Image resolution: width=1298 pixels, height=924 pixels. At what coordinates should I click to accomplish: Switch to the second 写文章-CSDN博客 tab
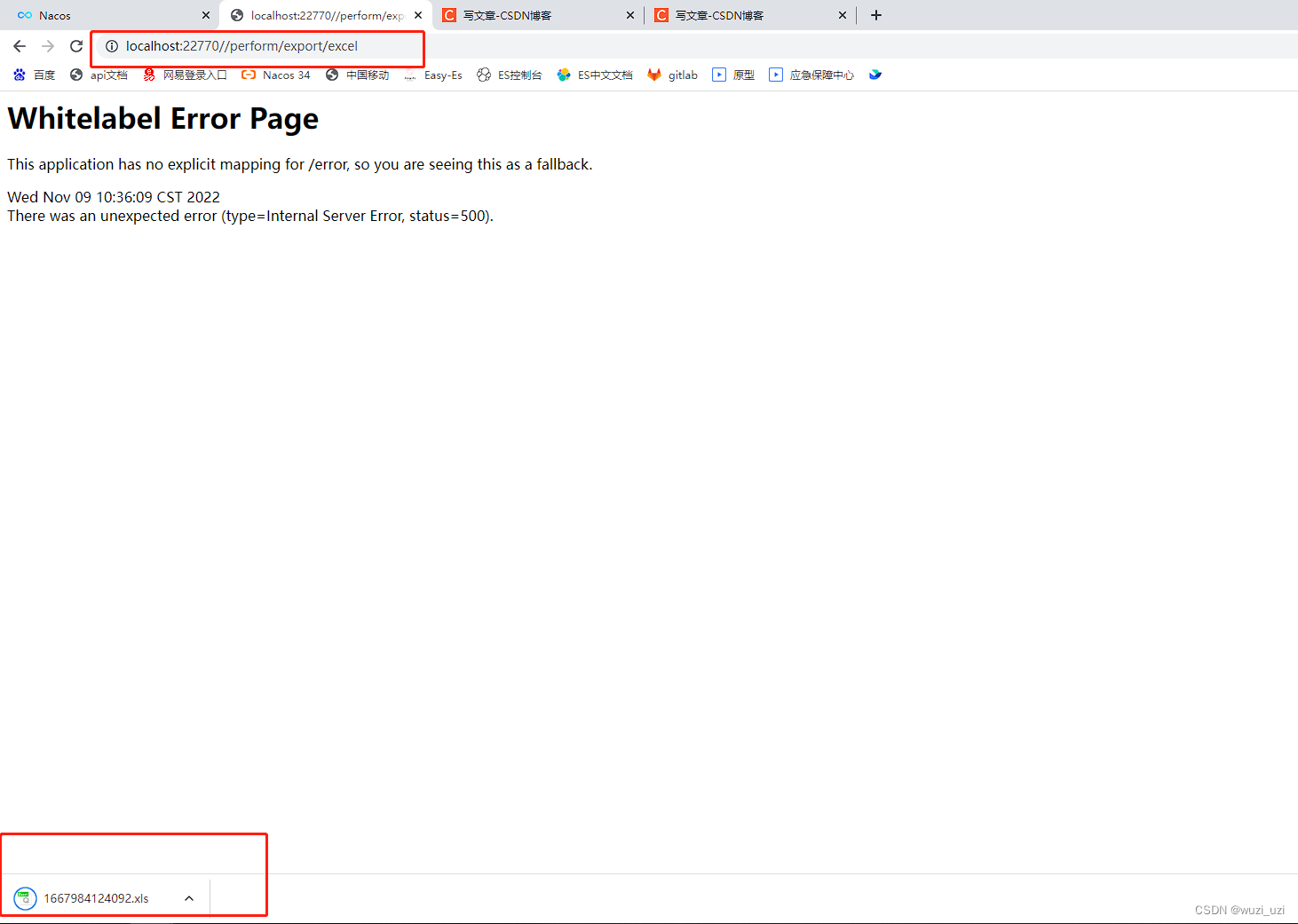pos(749,15)
